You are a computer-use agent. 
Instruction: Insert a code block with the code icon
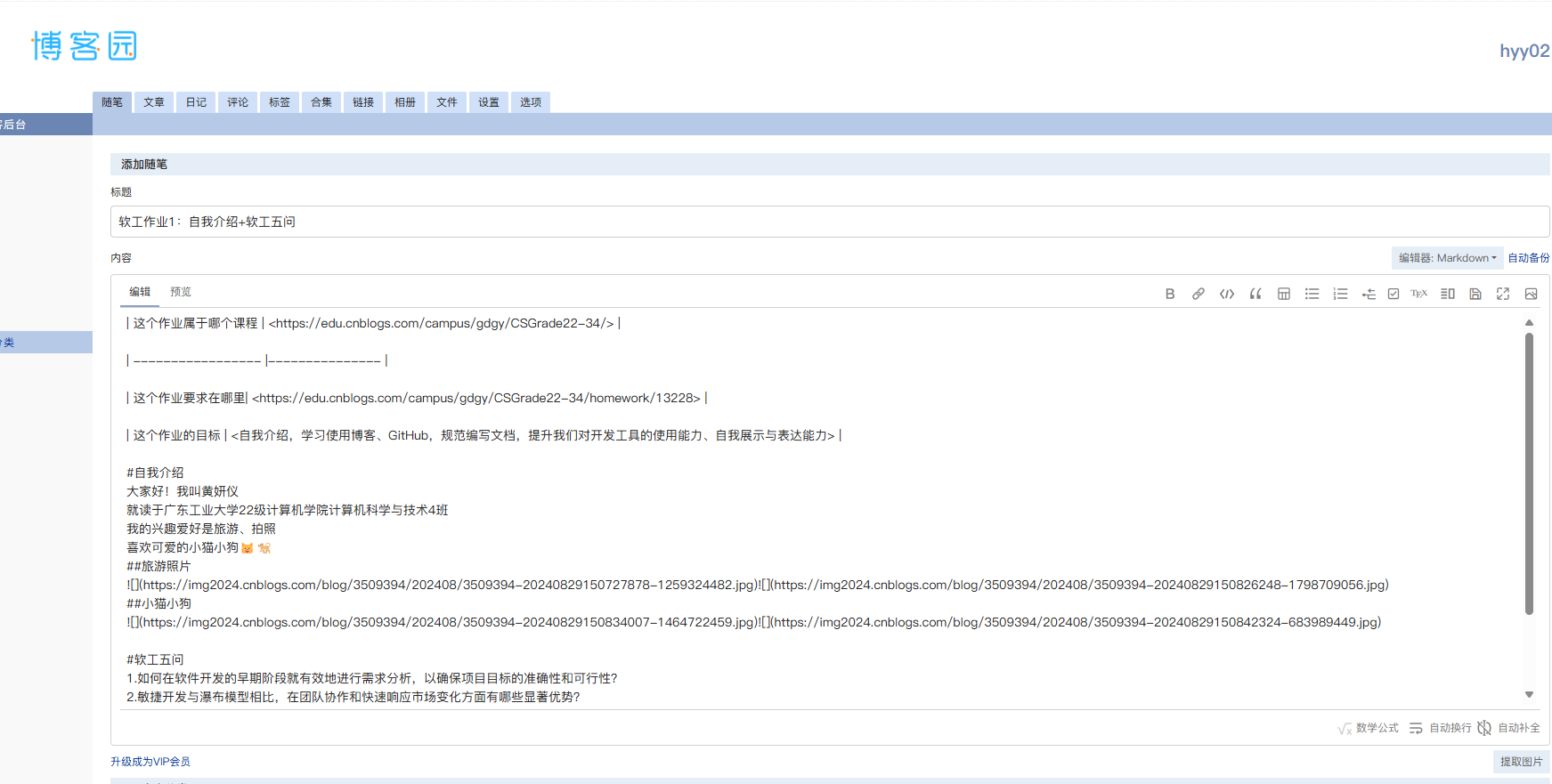click(x=1227, y=294)
